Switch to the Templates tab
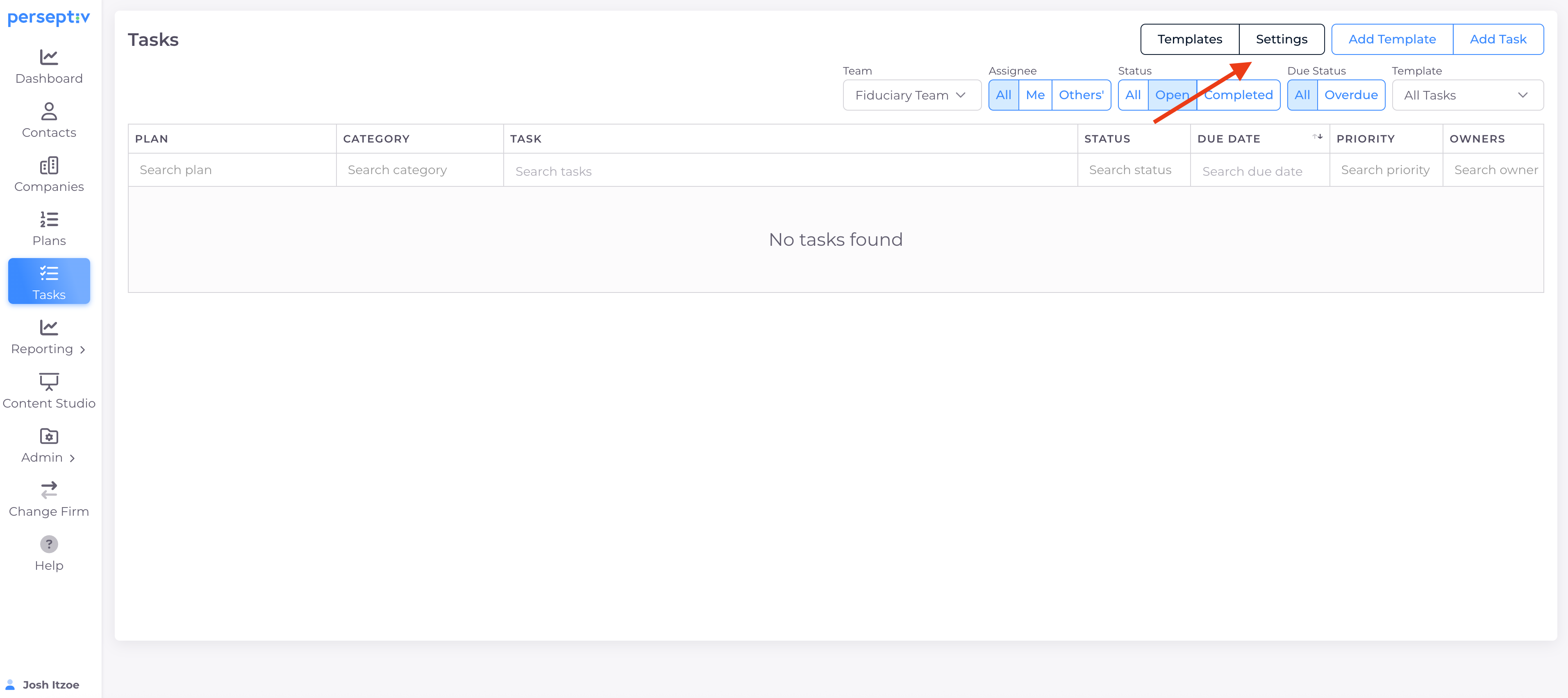The height and width of the screenshot is (698, 1568). click(1189, 40)
